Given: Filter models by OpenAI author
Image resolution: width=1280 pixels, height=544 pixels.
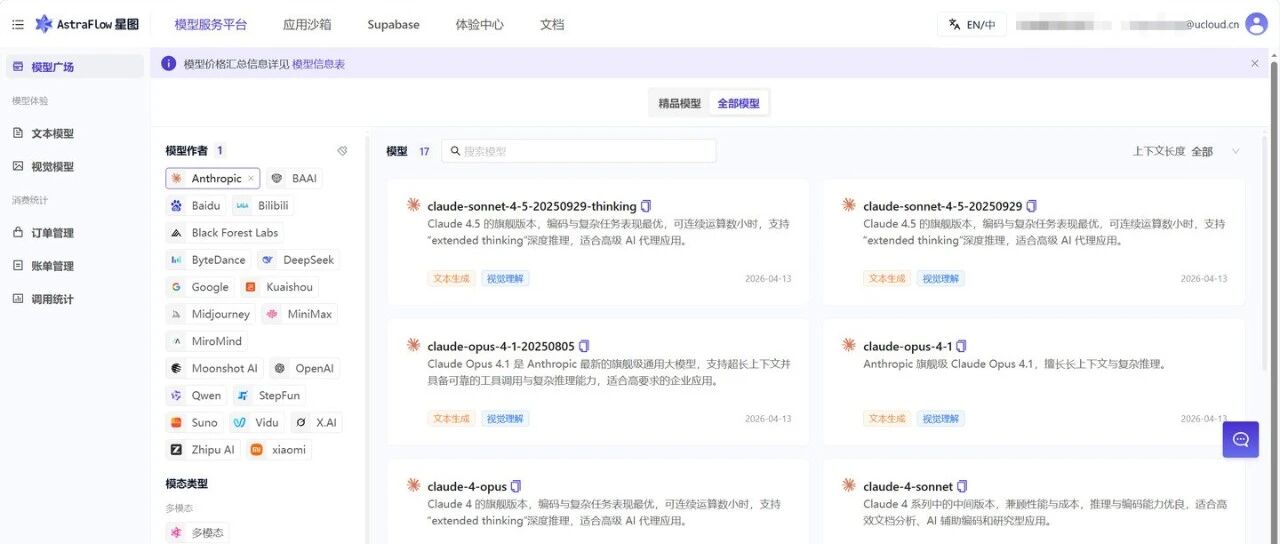Looking at the screenshot, I should pos(304,368).
